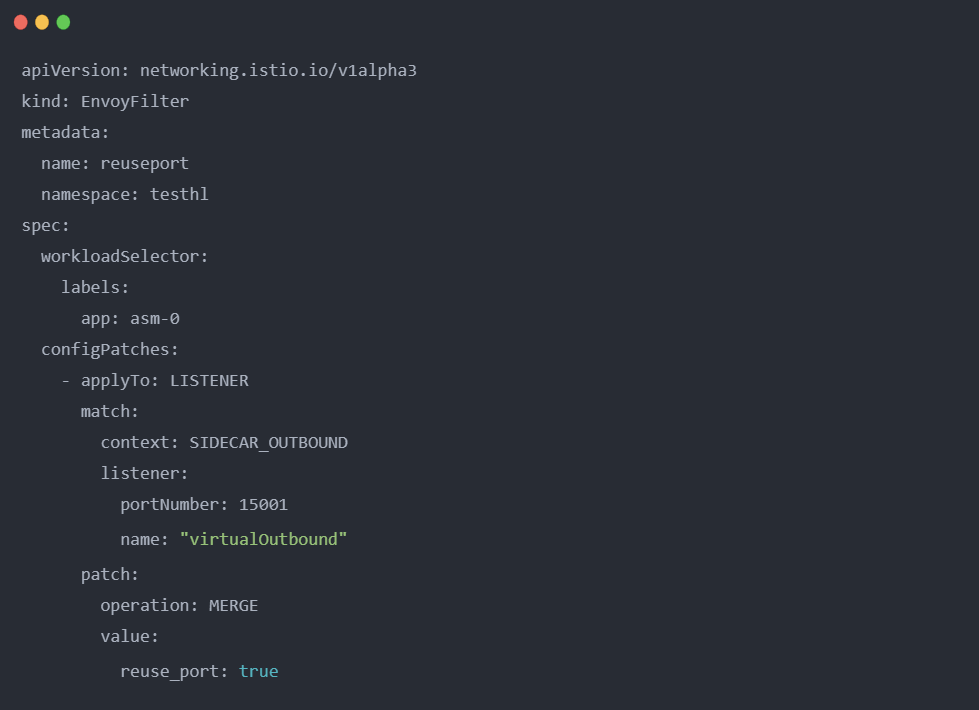Click the portNumber value 15001
Image resolution: width=979 pixels, height=710 pixels.
click(263, 504)
